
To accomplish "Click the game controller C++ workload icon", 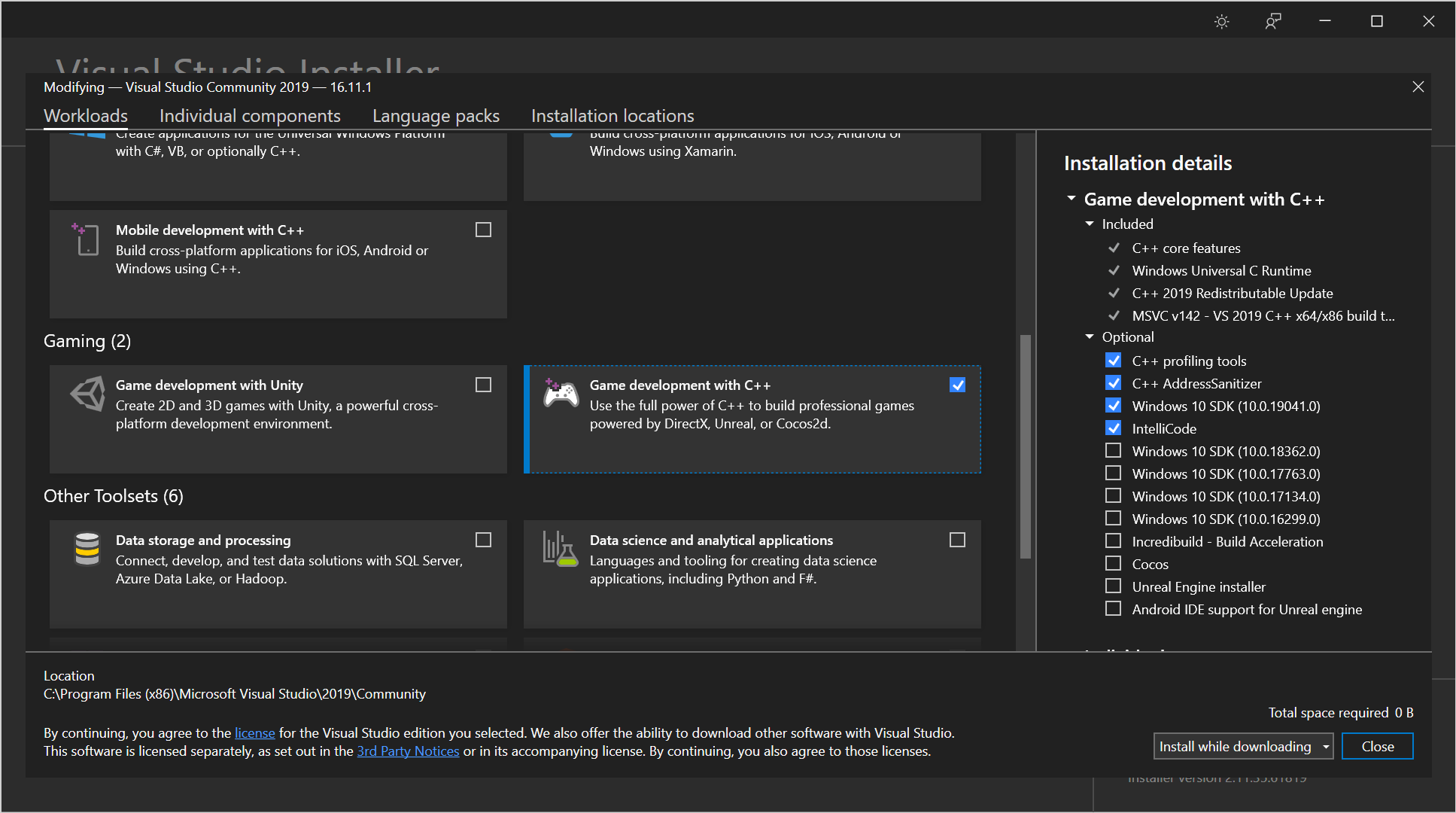I will [x=561, y=393].
